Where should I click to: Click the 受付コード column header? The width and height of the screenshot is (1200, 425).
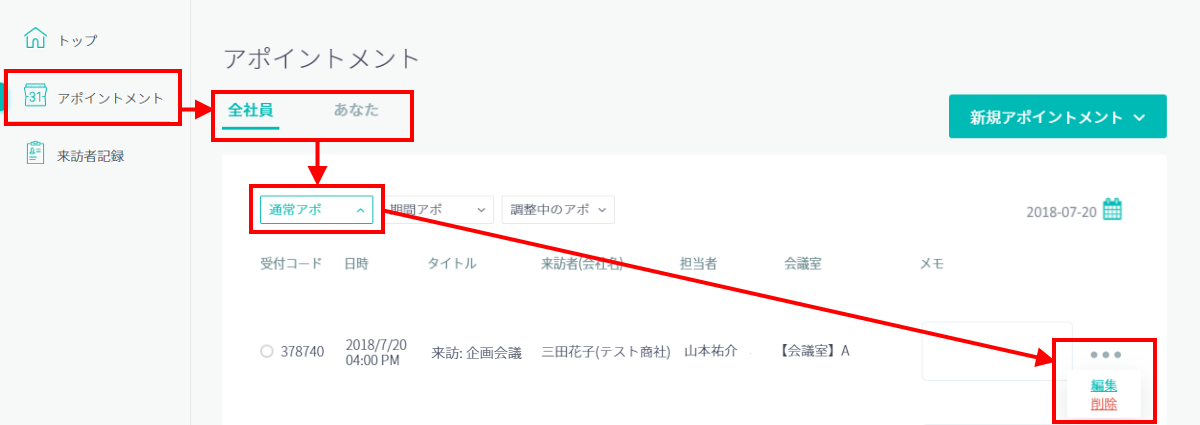click(x=291, y=264)
